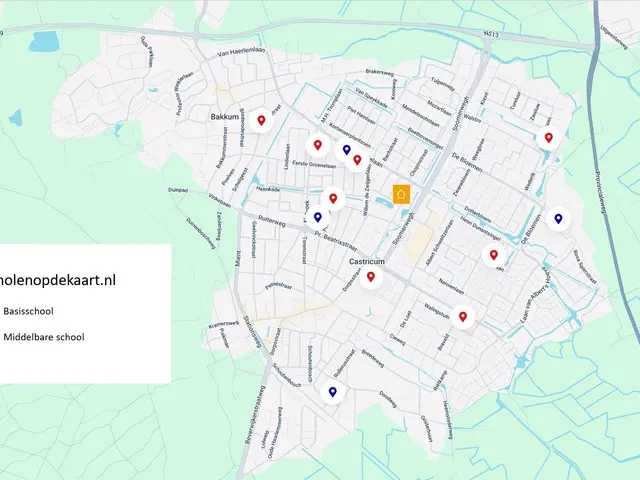Click the Bakkum place name
This screenshot has height=480, width=640.
[x=224, y=117]
